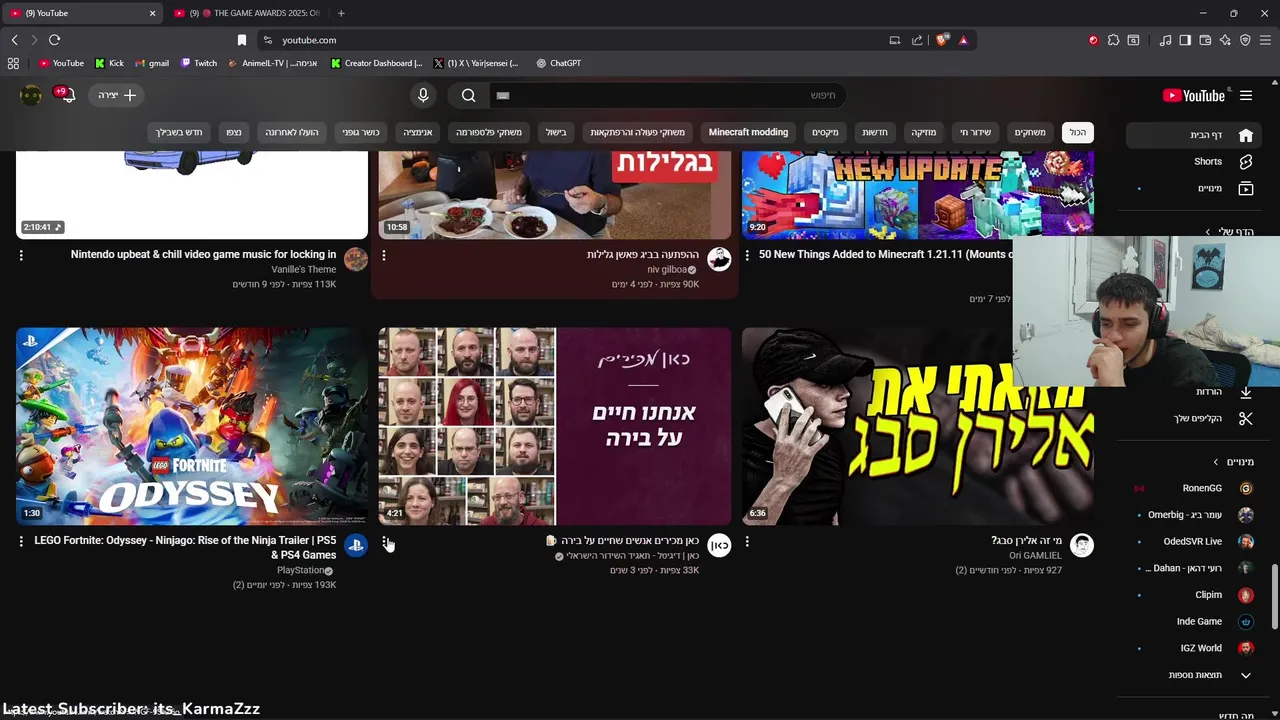Open three-dot menu for niv gilboa video
Viewport: 1280px width, 720px height.
(x=384, y=255)
